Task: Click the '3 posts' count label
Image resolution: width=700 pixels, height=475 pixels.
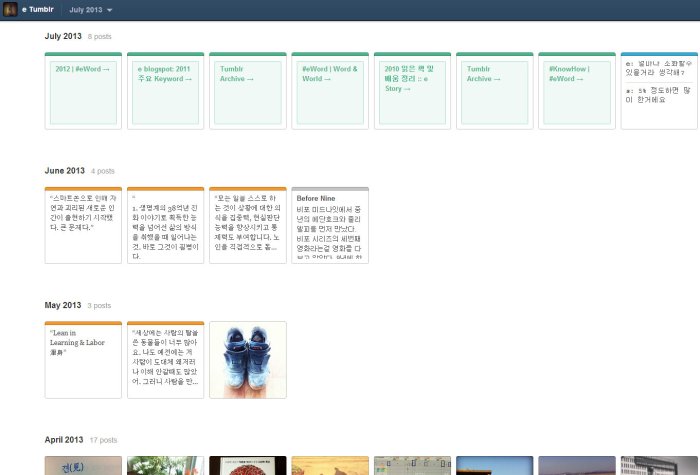Action: 99,305
